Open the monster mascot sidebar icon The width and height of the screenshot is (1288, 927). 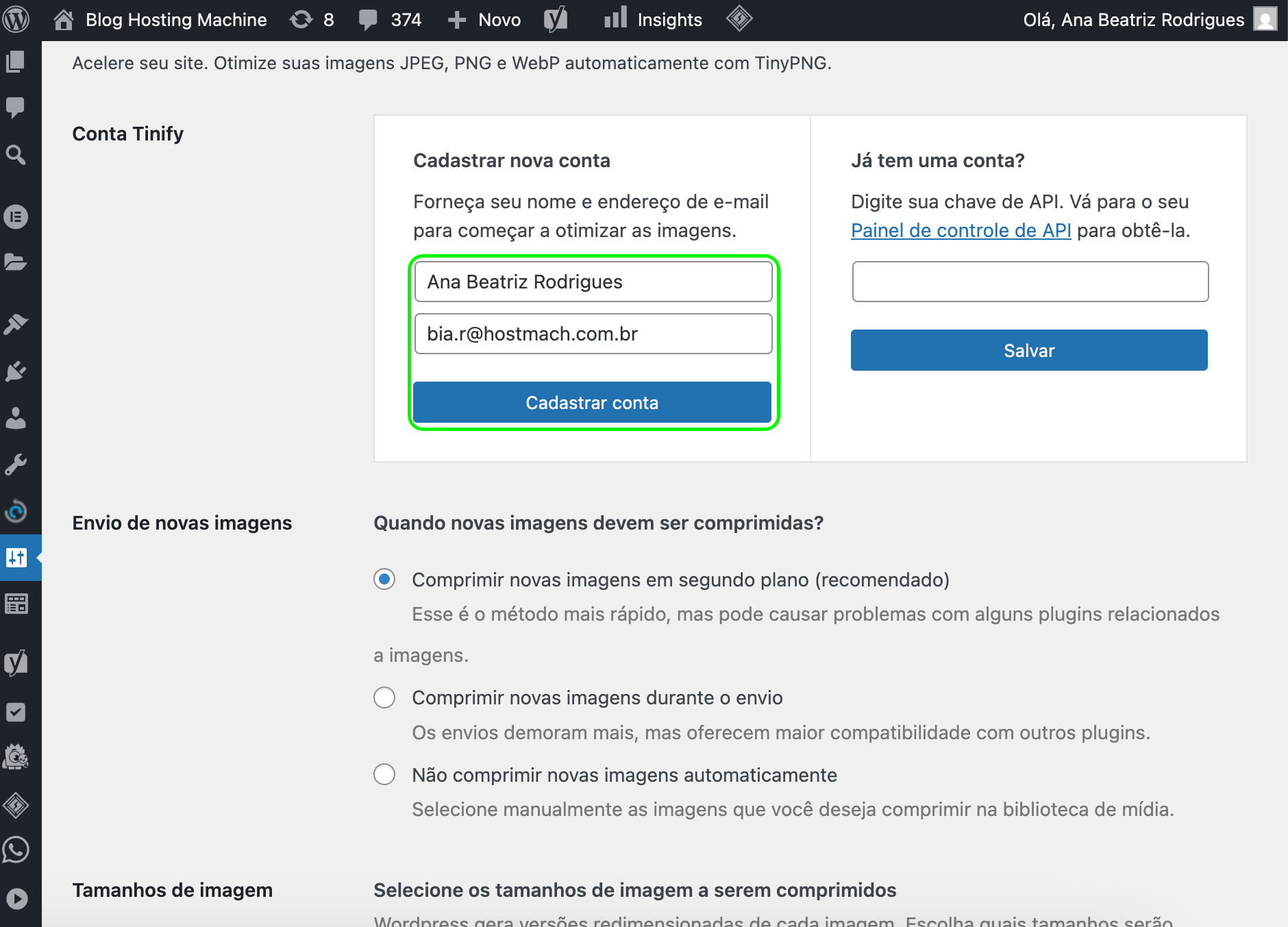15,758
